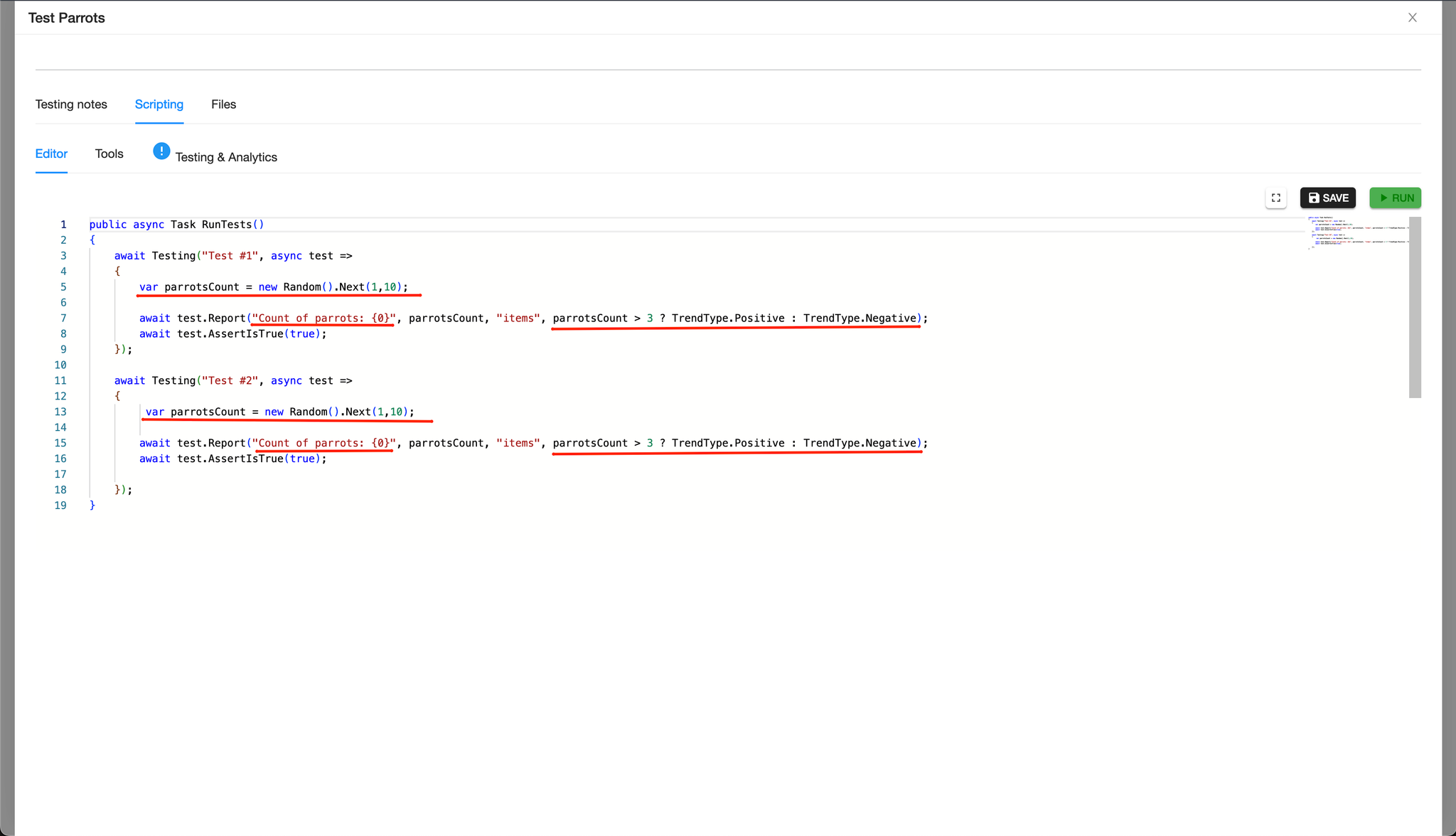Click line number 1 in the gutter
The height and width of the screenshot is (836, 1456).
coord(63,225)
